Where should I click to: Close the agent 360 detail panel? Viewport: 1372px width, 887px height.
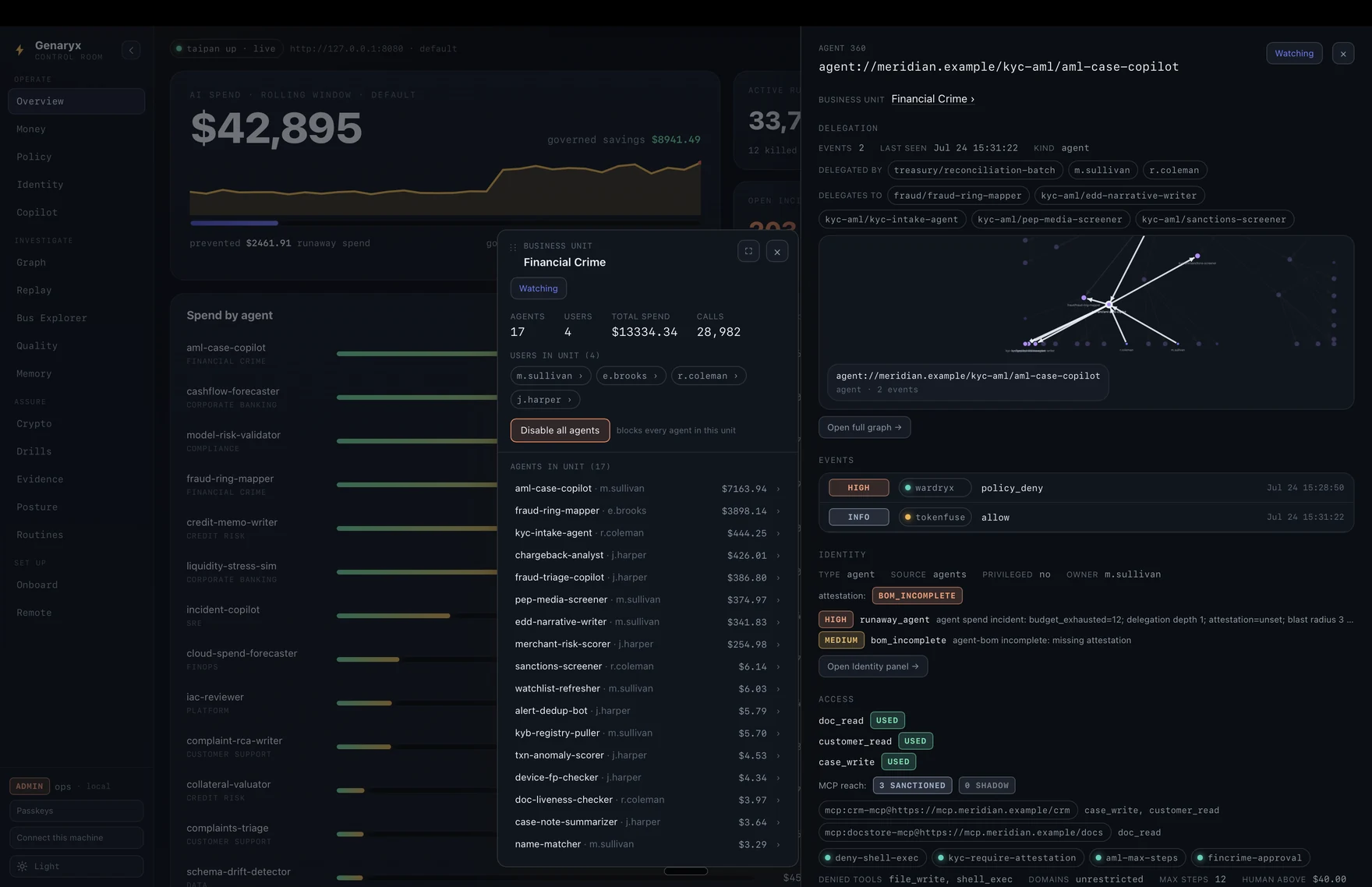pyautogui.click(x=1343, y=54)
